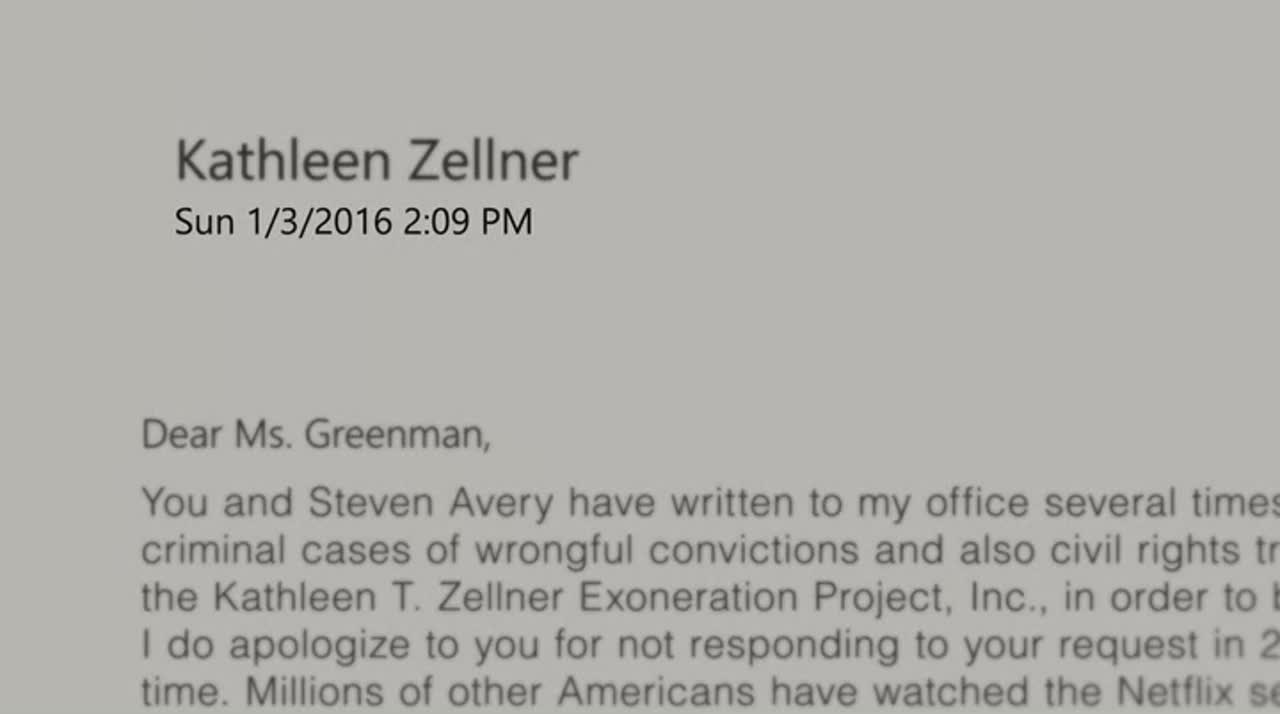Image resolution: width=1280 pixels, height=714 pixels.
Task: Click the word 'Netflix' in the last line
Action: coord(1177,691)
